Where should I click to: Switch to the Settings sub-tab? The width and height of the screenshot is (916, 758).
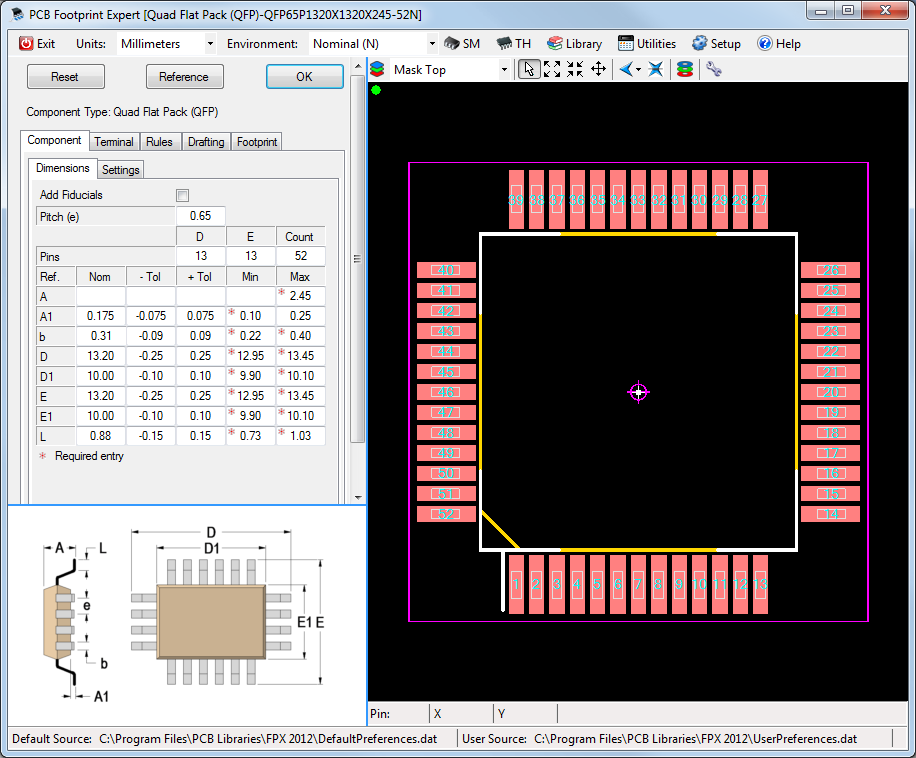click(121, 169)
